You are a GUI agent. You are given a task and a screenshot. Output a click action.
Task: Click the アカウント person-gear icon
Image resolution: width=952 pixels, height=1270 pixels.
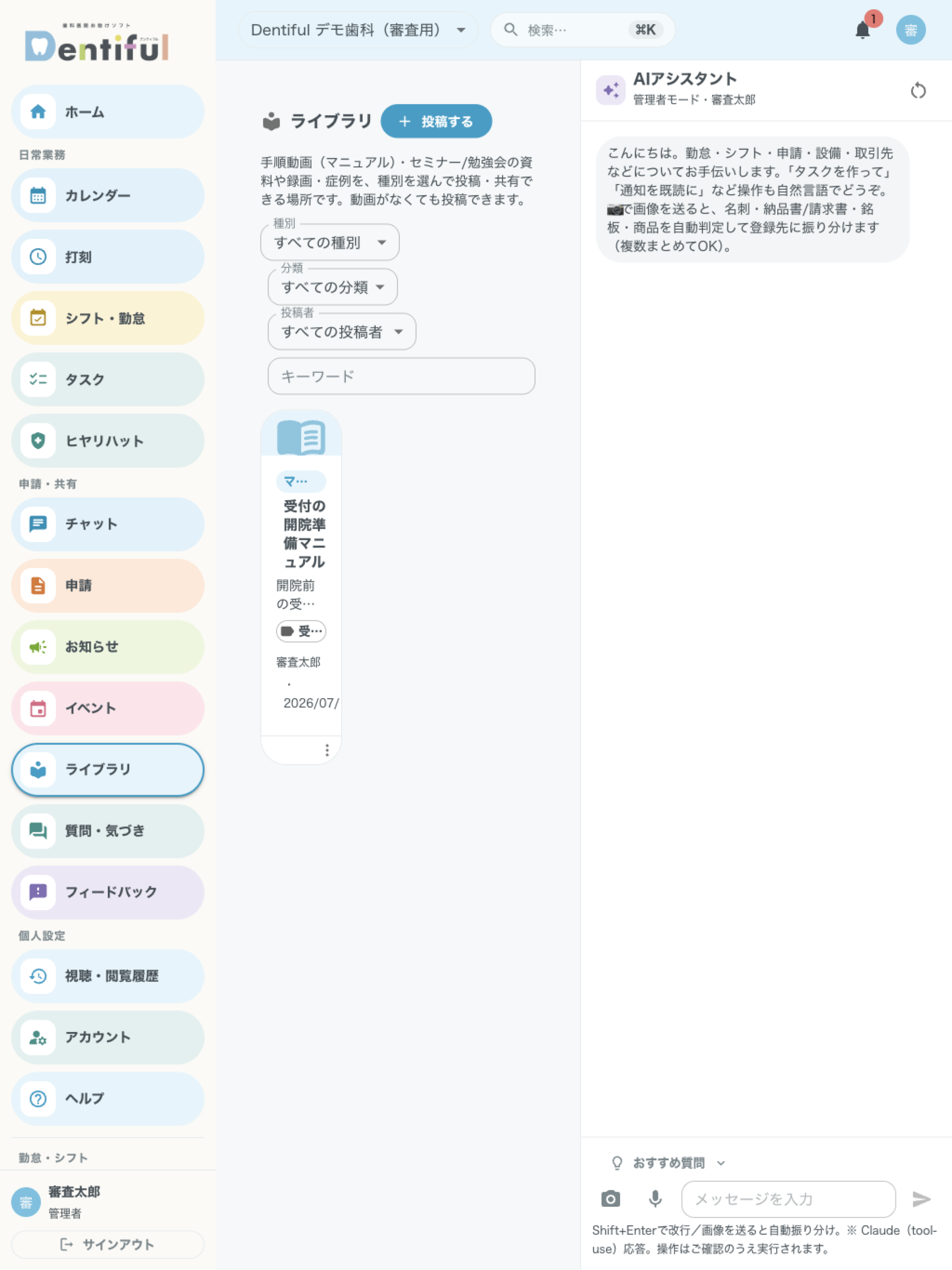point(38,1038)
